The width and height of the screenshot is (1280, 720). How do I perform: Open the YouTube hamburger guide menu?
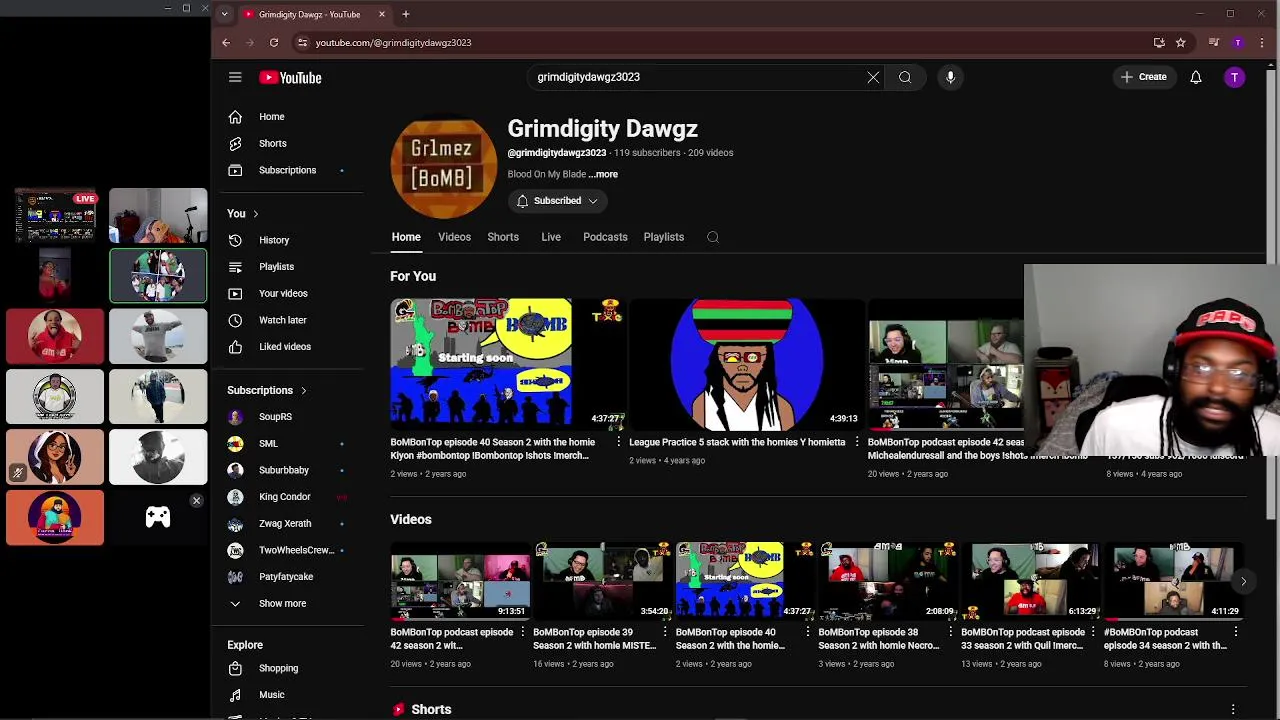pyautogui.click(x=235, y=77)
